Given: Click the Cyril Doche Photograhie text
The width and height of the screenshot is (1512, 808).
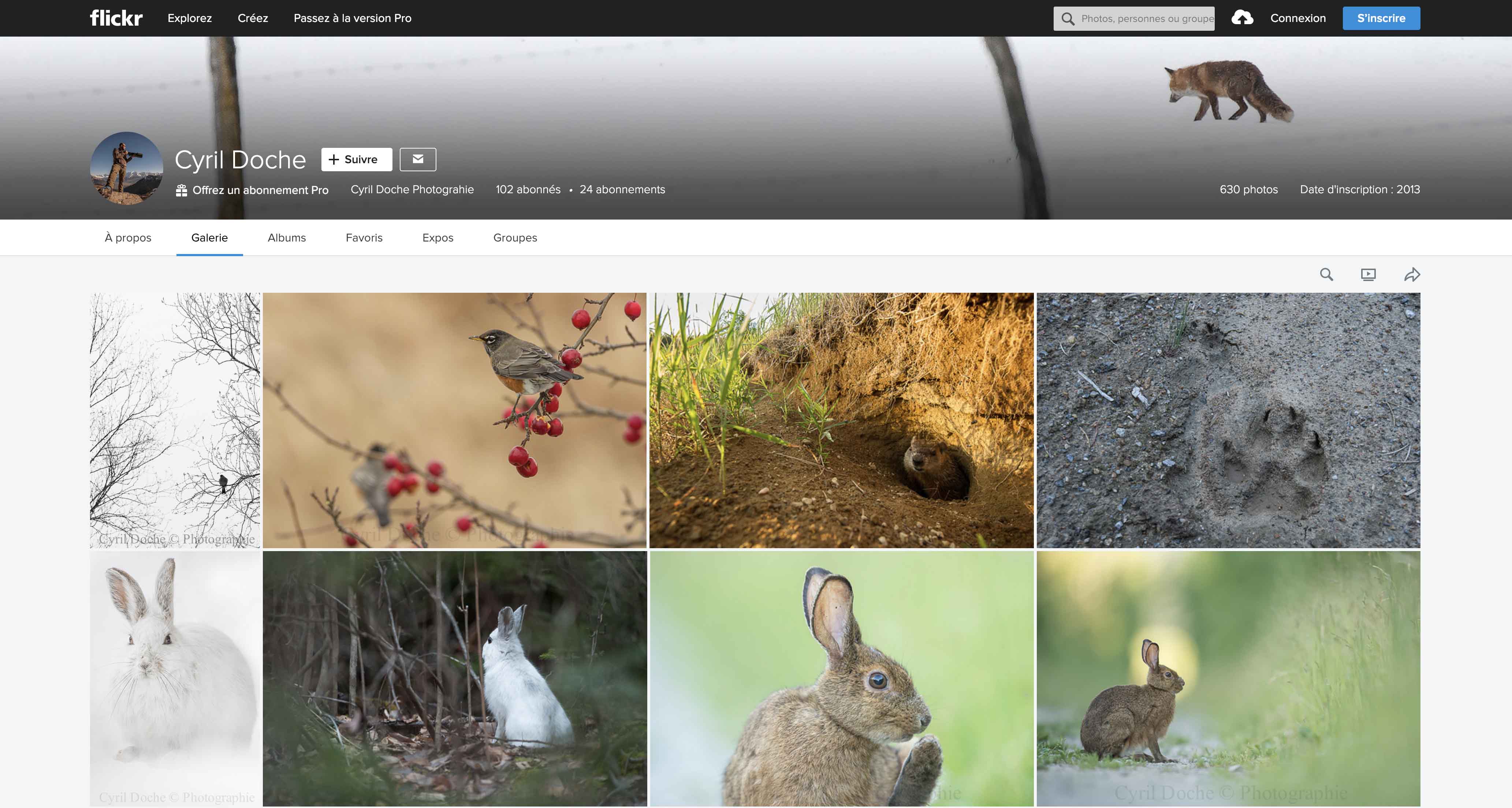Looking at the screenshot, I should (412, 190).
